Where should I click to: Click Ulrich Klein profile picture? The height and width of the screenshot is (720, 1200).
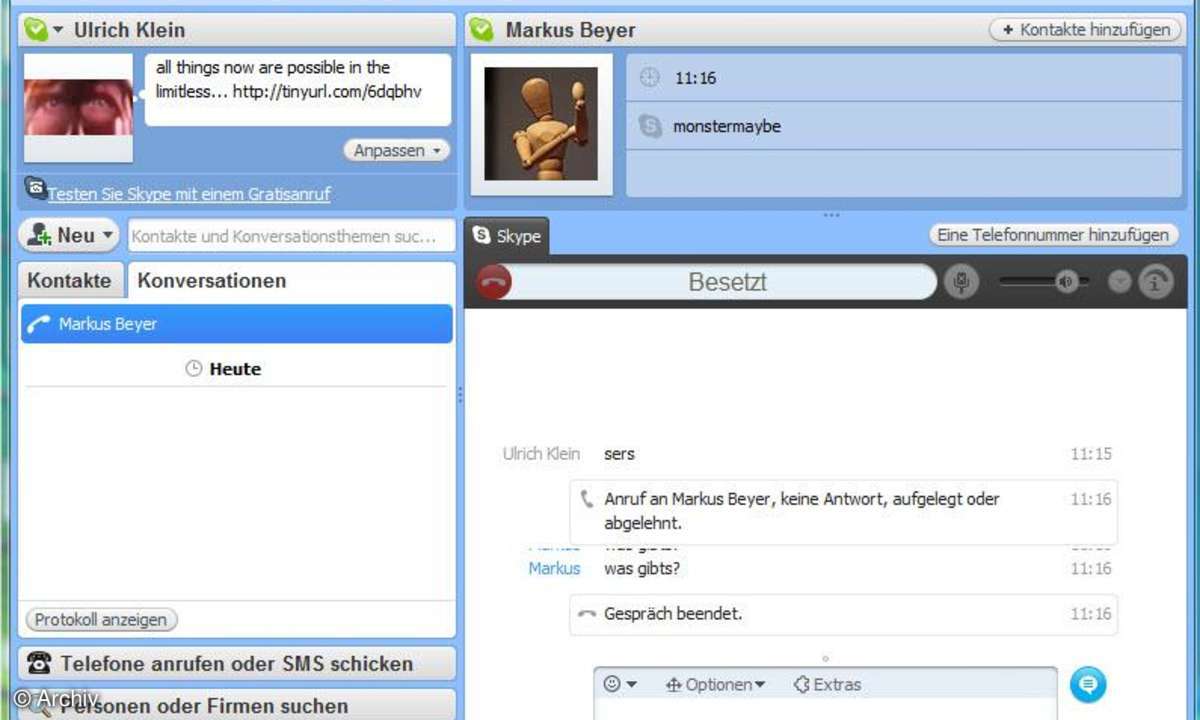click(78, 108)
